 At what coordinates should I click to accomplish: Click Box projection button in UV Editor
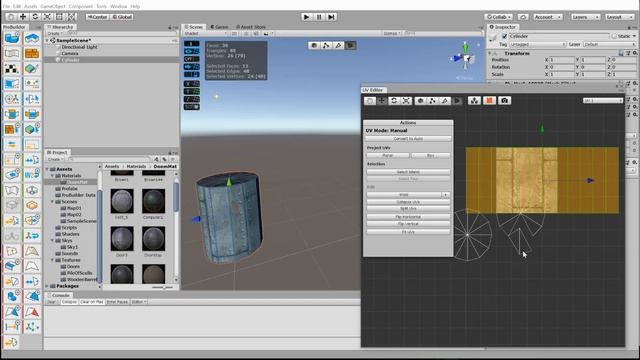click(431, 156)
